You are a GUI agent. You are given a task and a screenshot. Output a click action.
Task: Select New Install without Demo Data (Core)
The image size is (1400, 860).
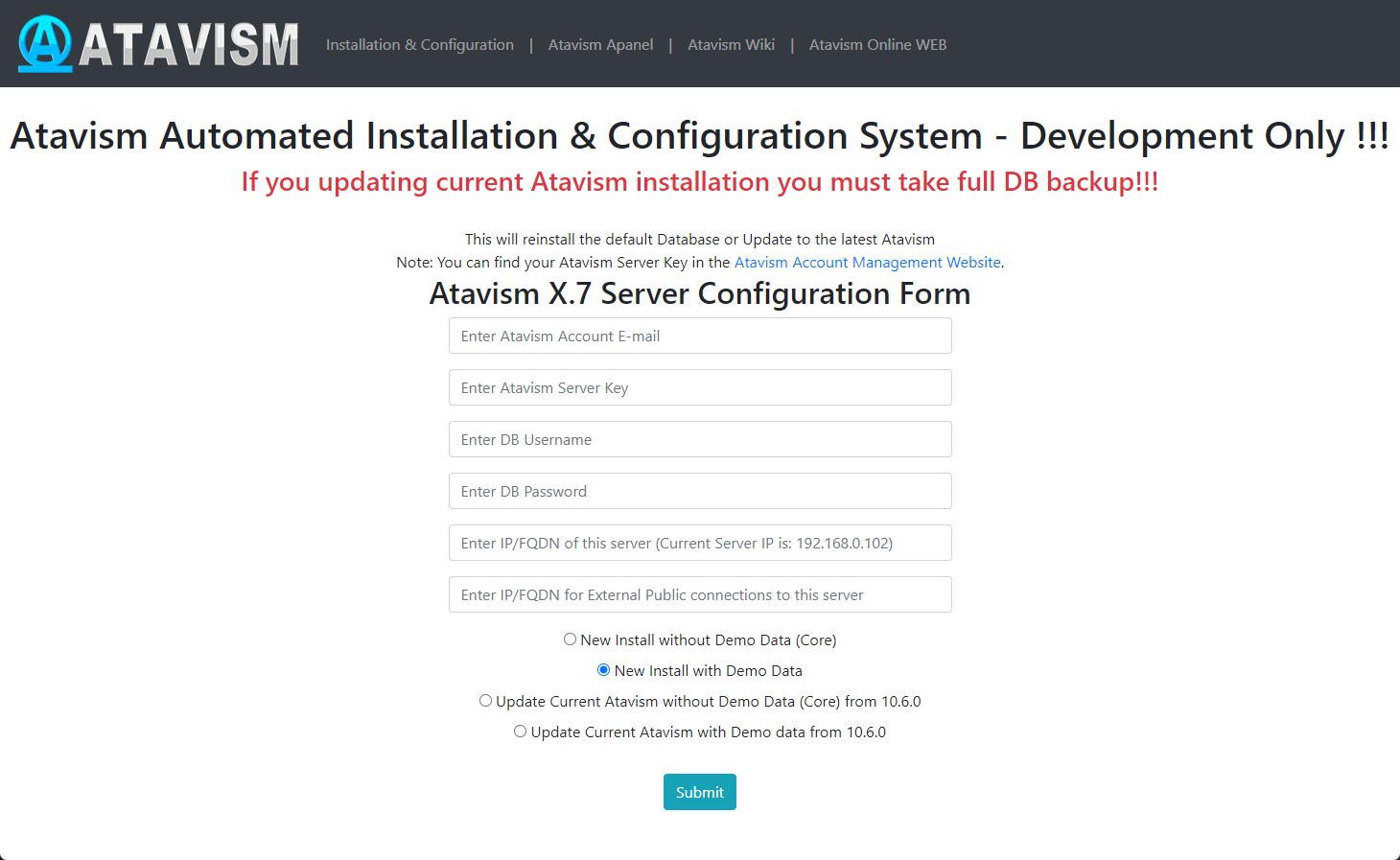click(x=570, y=639)
